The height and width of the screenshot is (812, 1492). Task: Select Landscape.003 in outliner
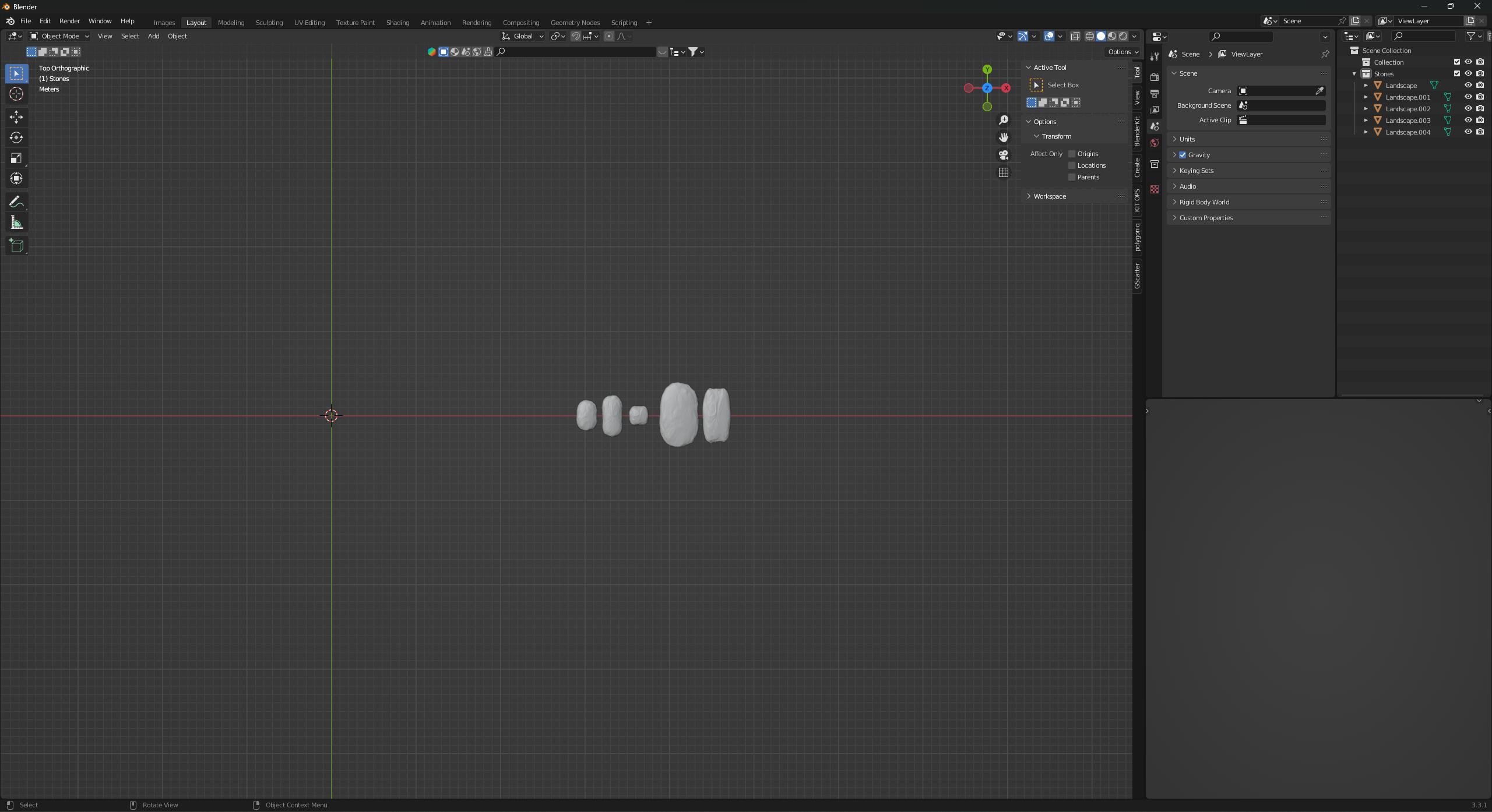tap(1407, 120)
